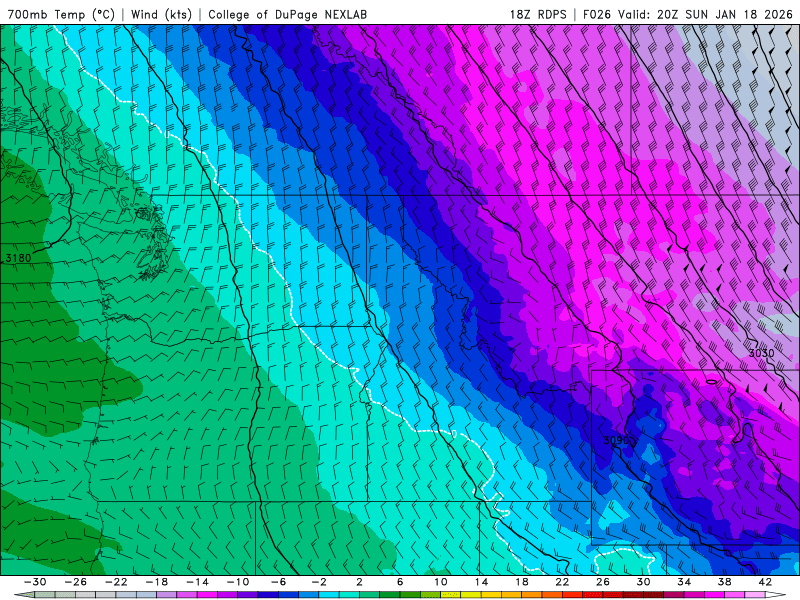
Task: Click the "College of DuPage NEXLAB" text
Action: (x=287, y=14)
